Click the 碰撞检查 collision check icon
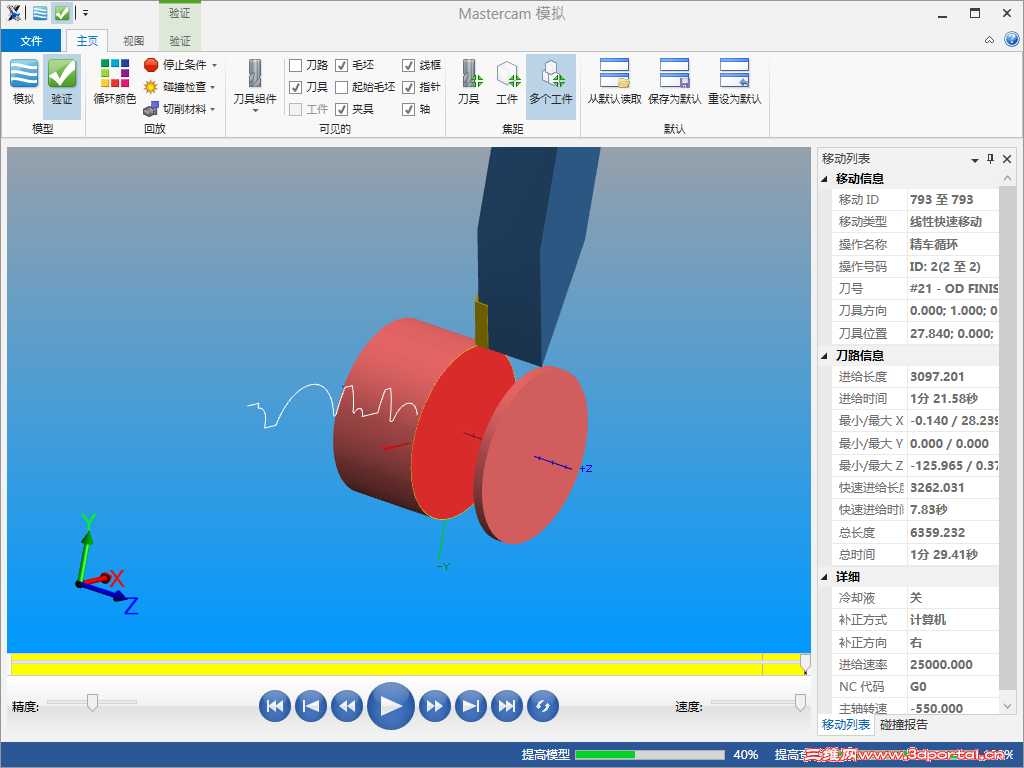1024x768 pixels. click(x=151, y=87)
